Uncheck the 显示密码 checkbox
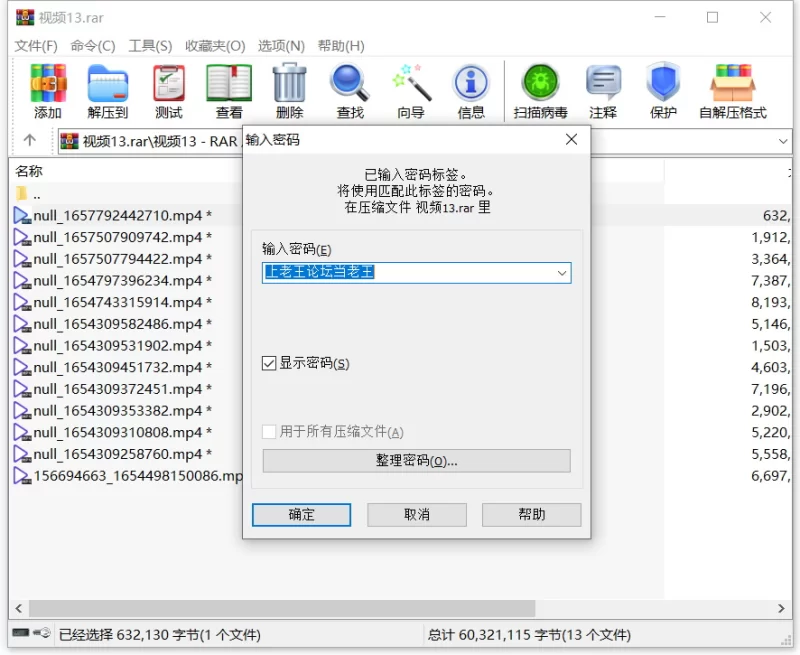800x655 pixels. click(269, 364)
